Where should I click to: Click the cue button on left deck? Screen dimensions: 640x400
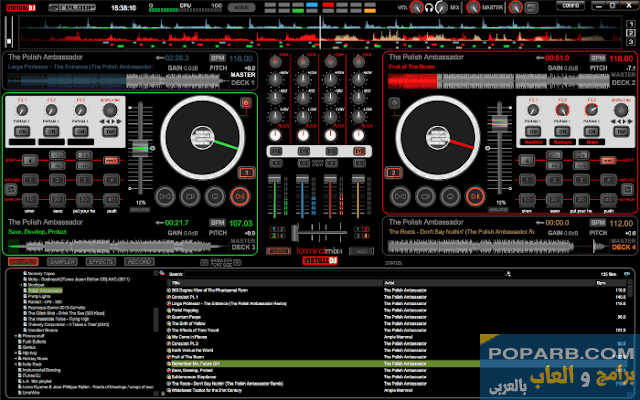coord(188,196)
